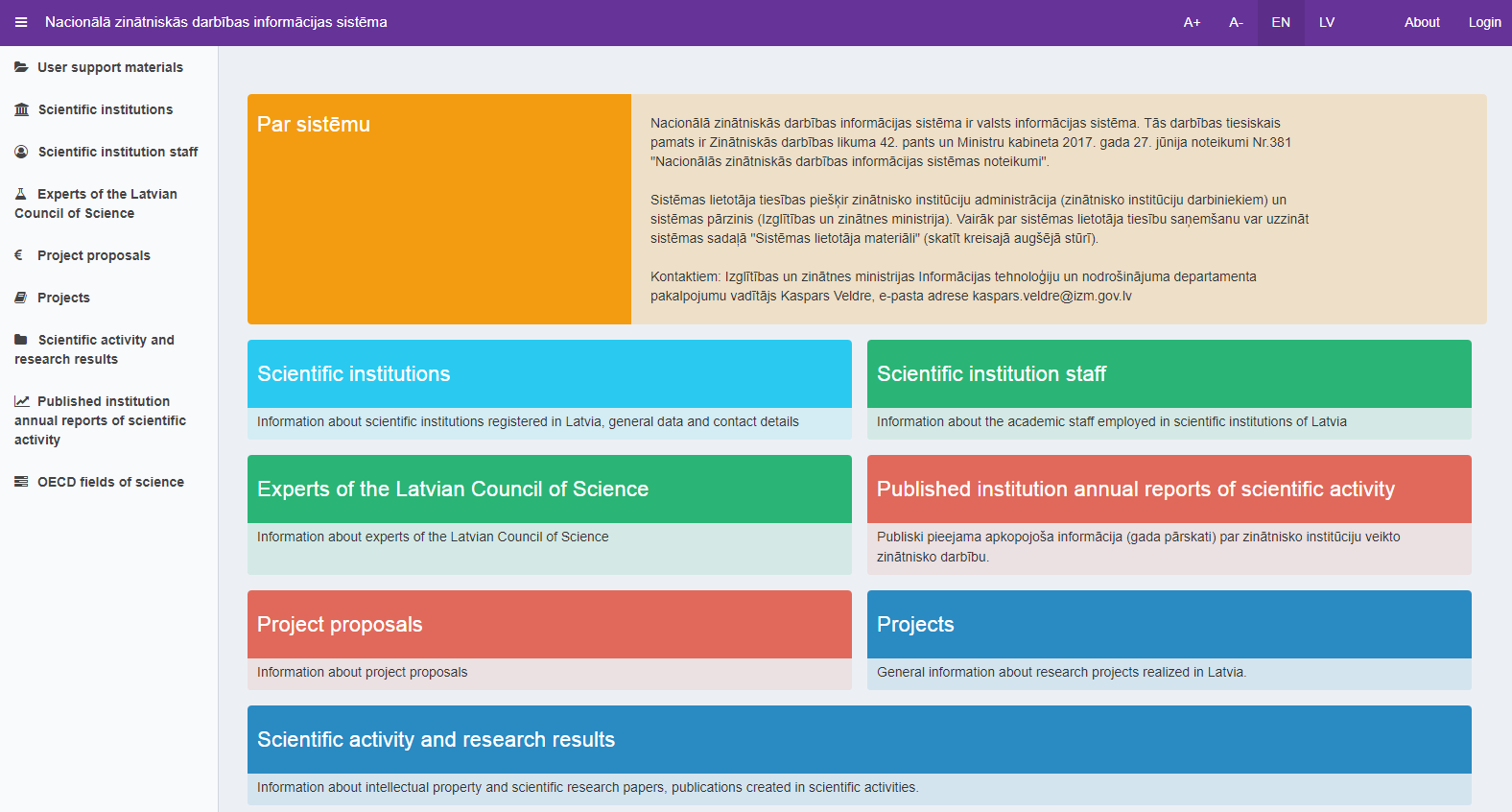Click the folder icon beside User support materials
Viewport: 1512px width, 812px height.
(x=21, y=67)
